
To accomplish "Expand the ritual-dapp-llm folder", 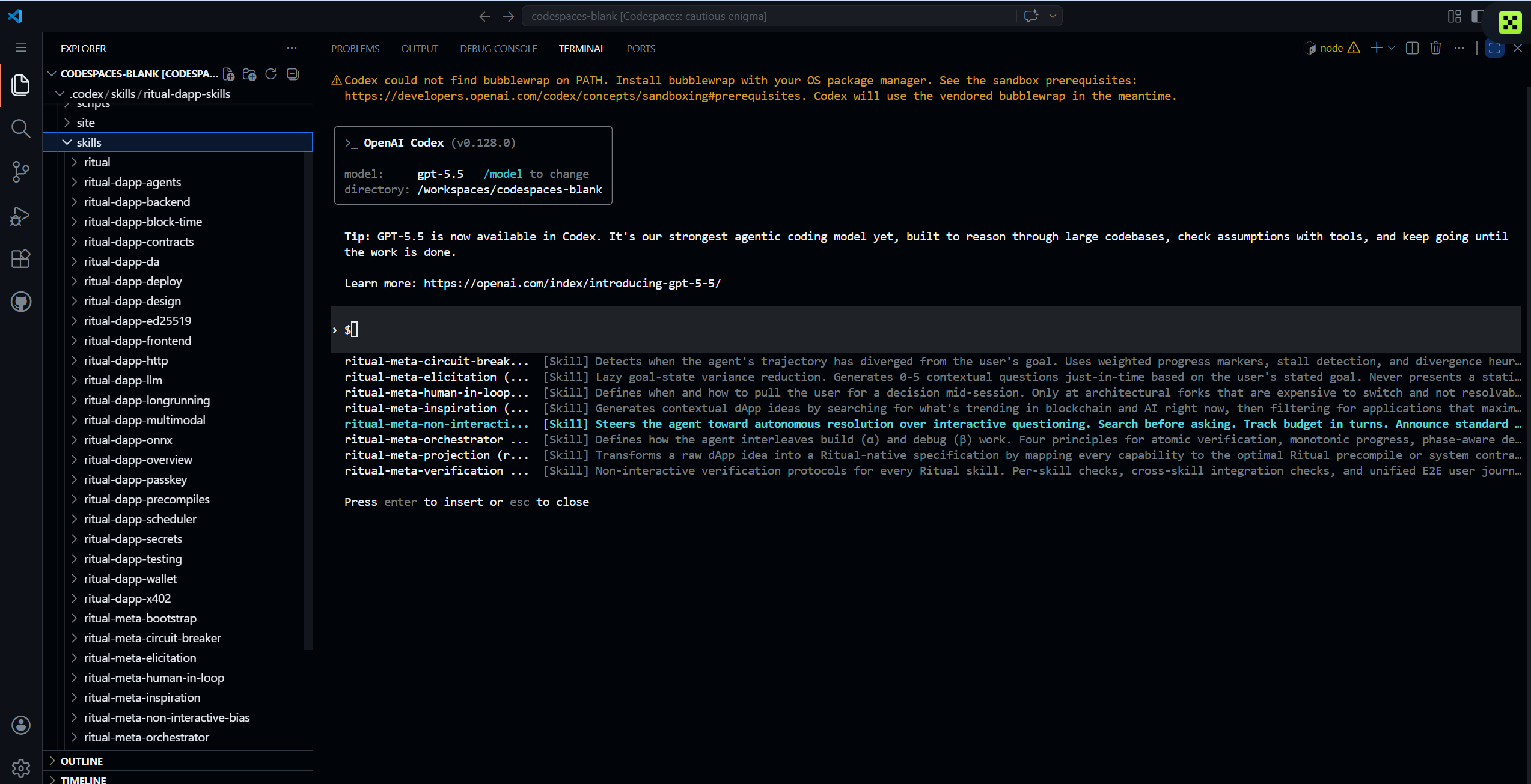I will (177, 380).
